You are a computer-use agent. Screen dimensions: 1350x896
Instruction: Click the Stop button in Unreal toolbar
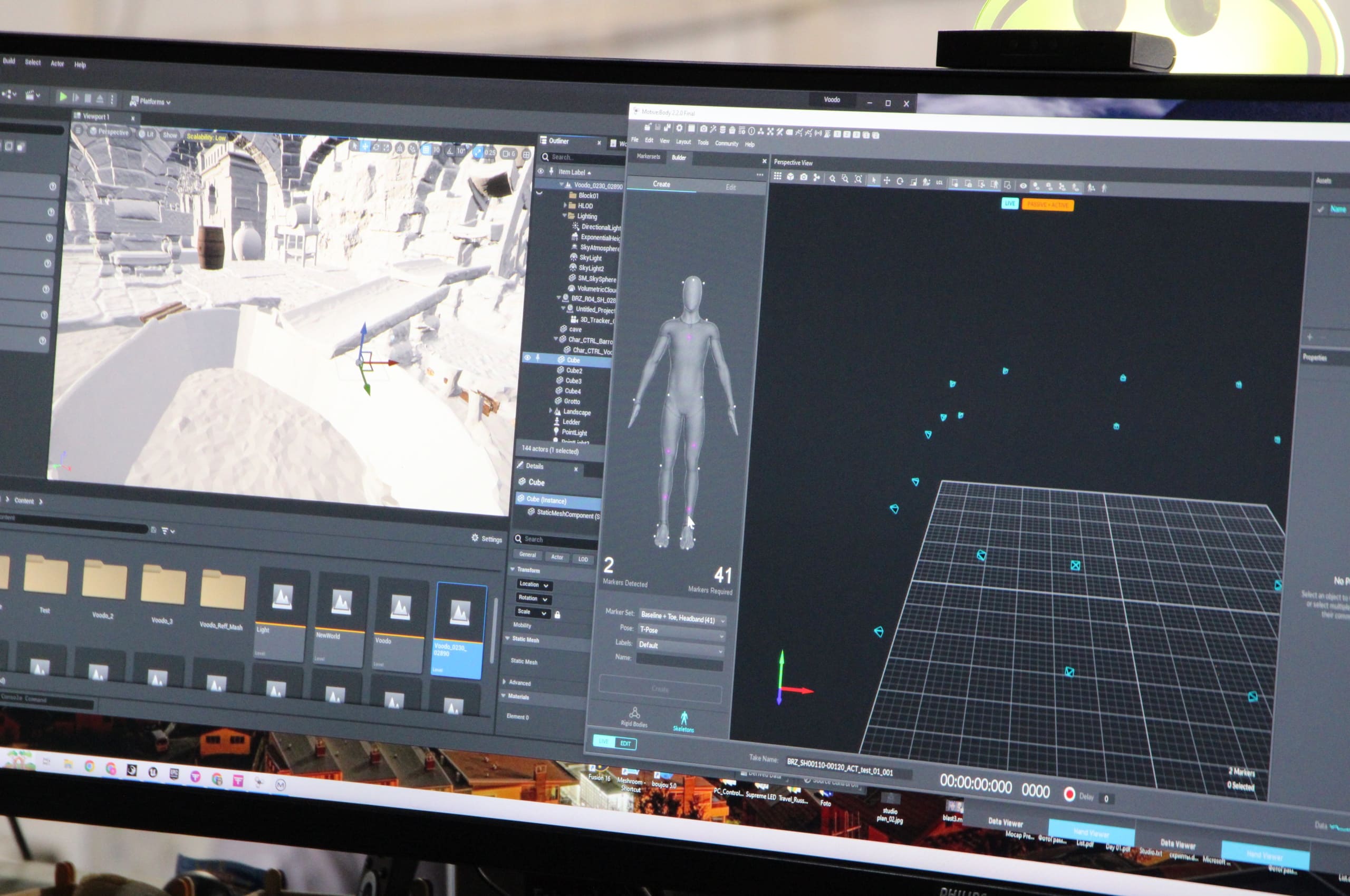click(x=88, y=98)
